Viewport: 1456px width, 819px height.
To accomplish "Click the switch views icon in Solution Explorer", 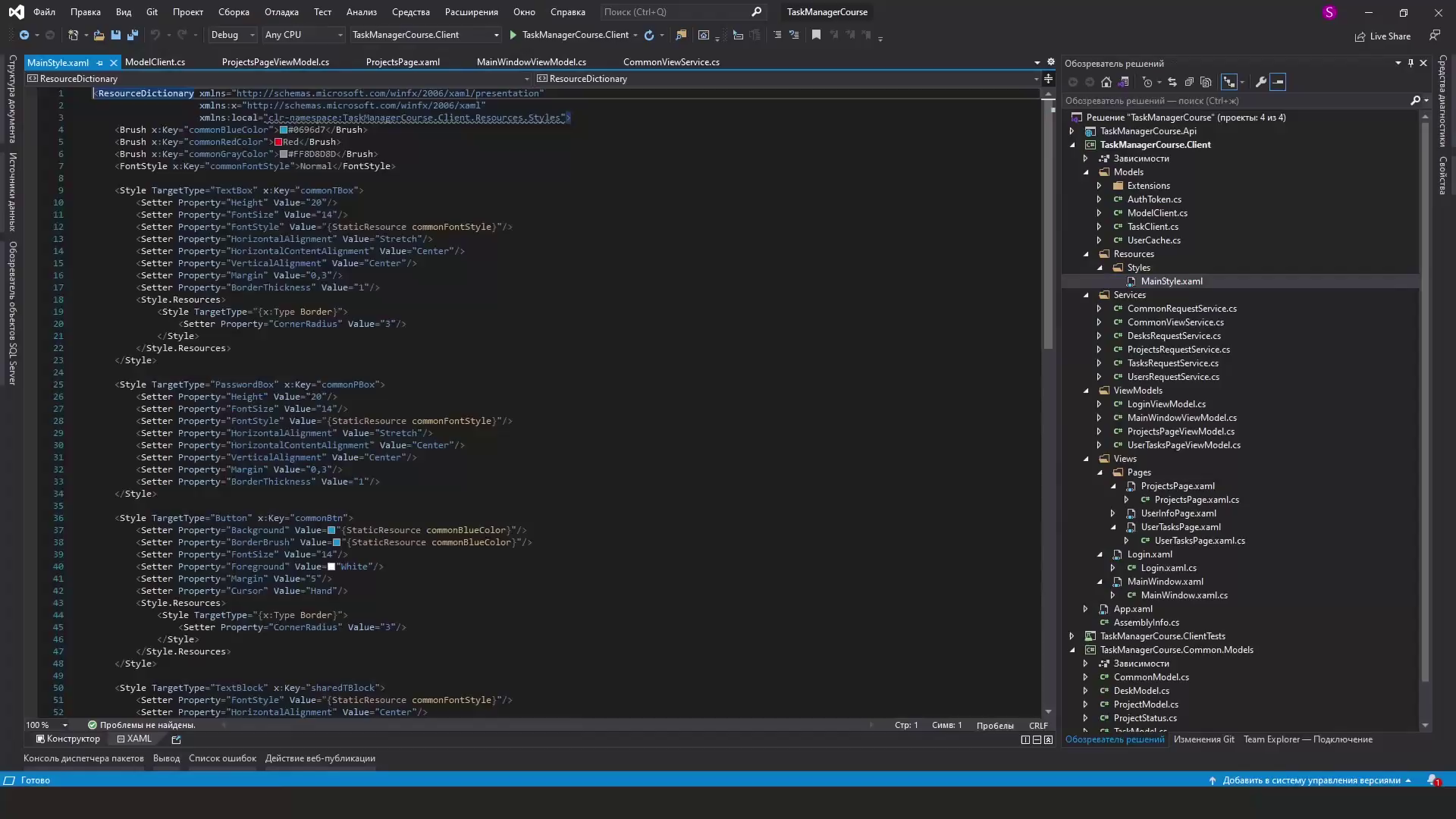I will click(x=1124, y=82).
